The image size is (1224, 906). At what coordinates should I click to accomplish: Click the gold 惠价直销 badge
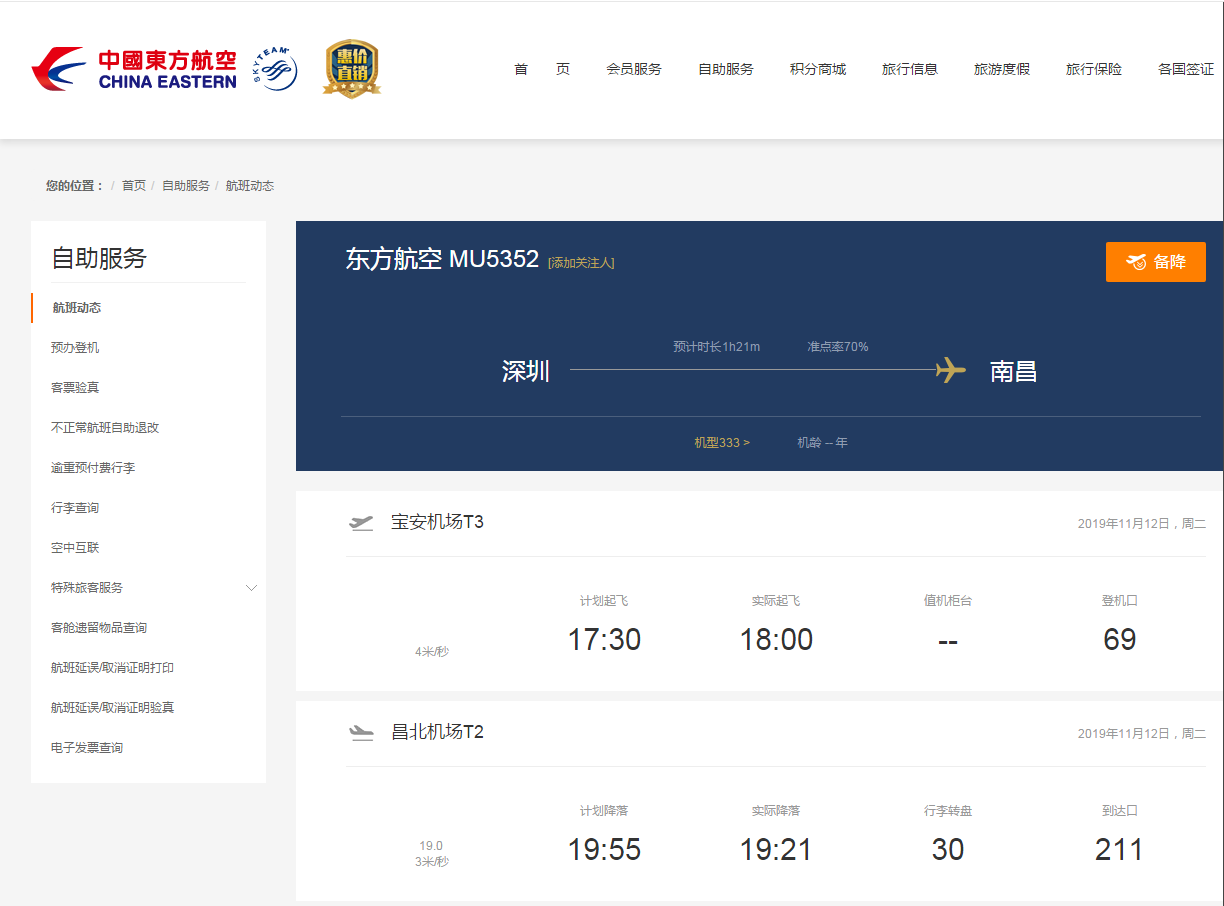tap(351, 69)
